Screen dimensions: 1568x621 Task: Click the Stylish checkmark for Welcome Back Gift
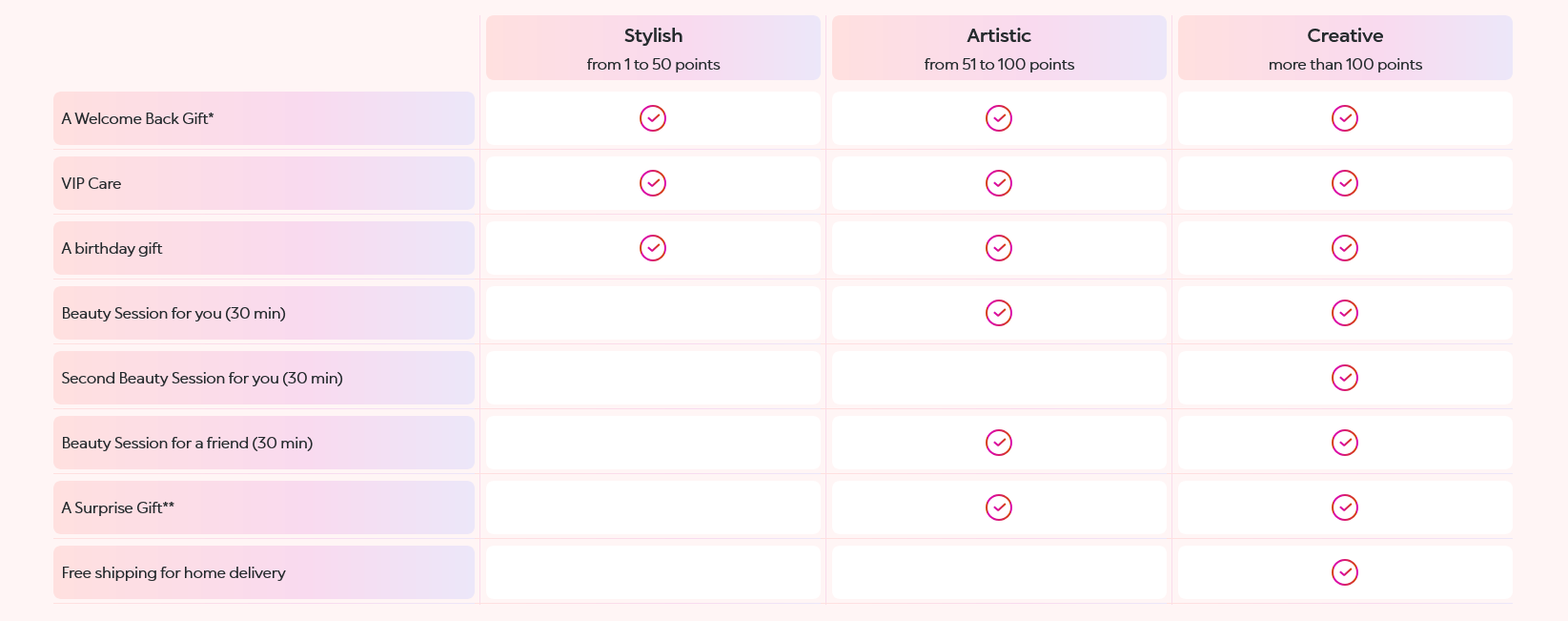653,118
